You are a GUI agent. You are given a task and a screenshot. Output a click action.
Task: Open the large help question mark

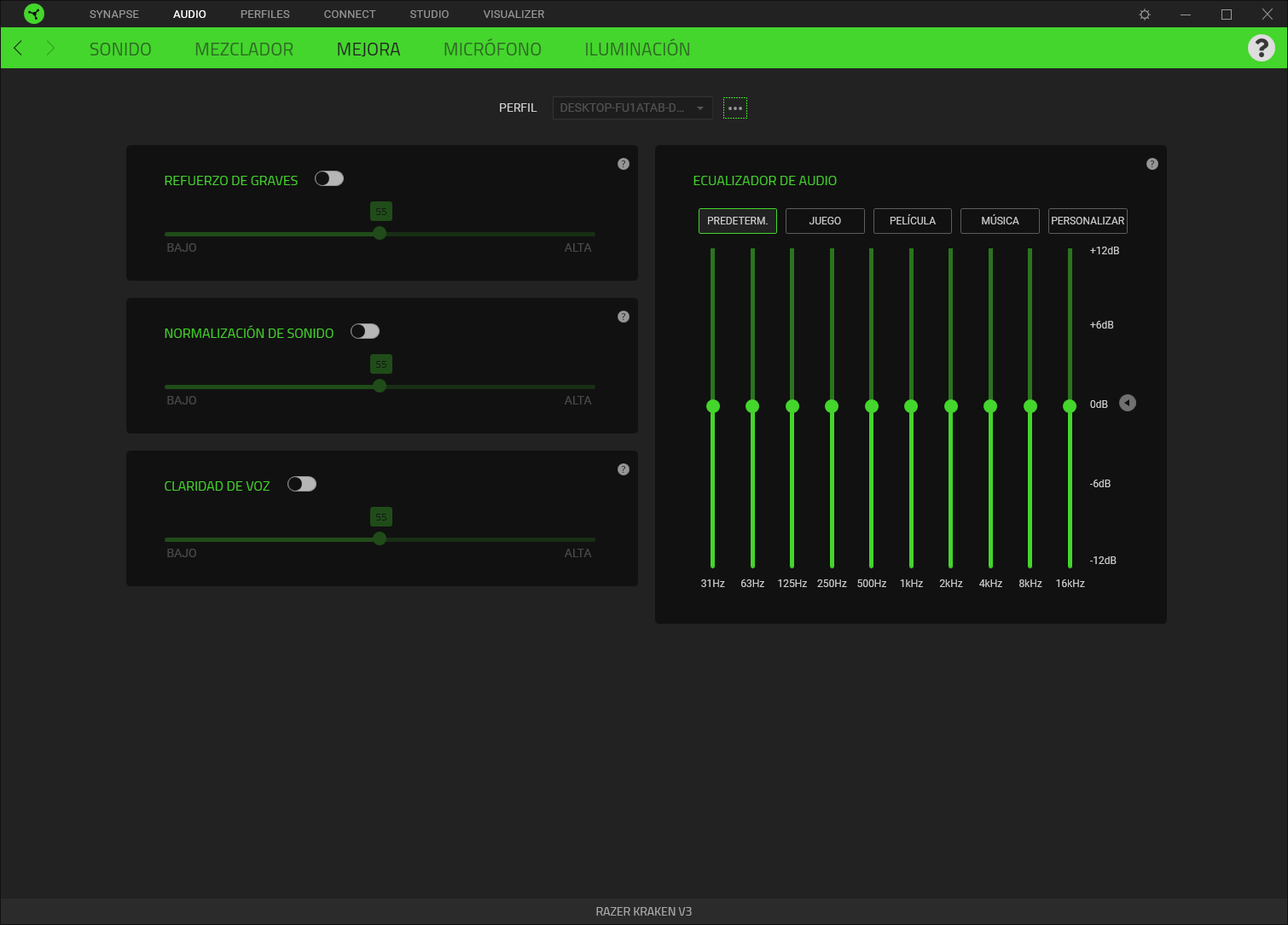tap(1262, 48)
